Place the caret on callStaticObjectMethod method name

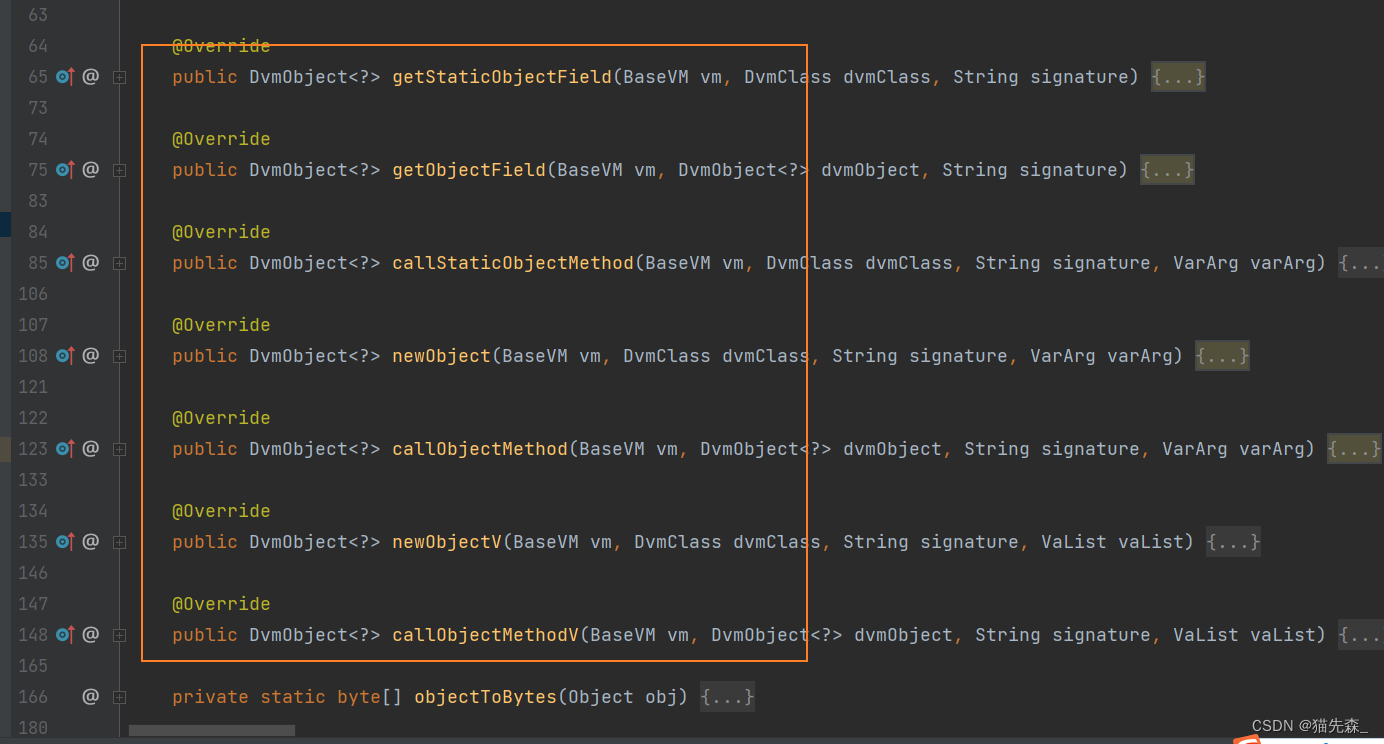tap(512, 262)
